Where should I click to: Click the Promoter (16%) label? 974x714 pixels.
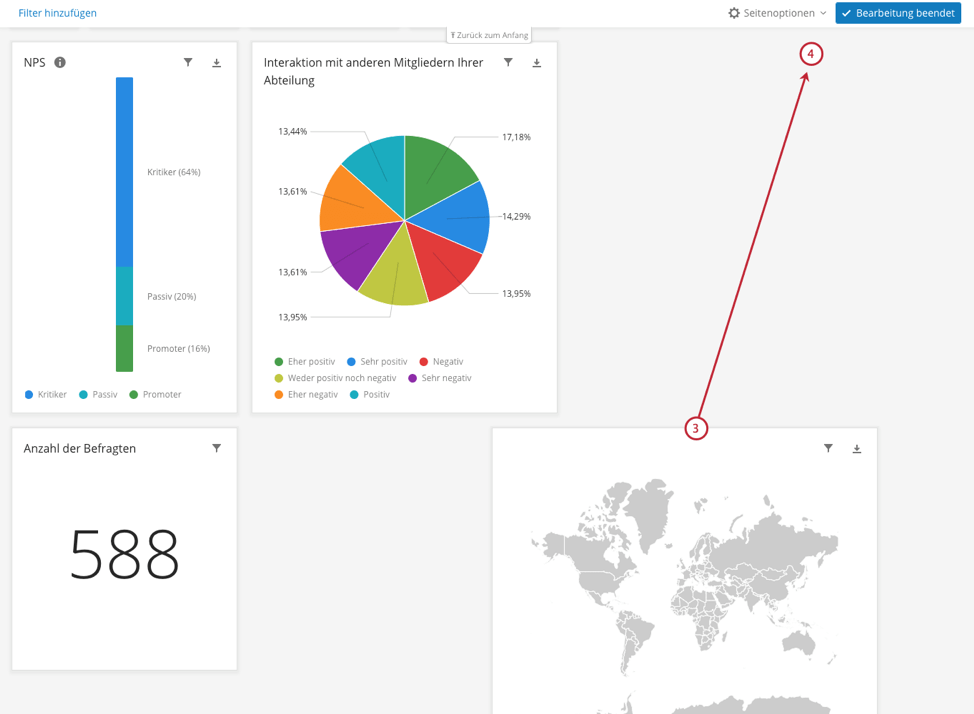(178, 349)
